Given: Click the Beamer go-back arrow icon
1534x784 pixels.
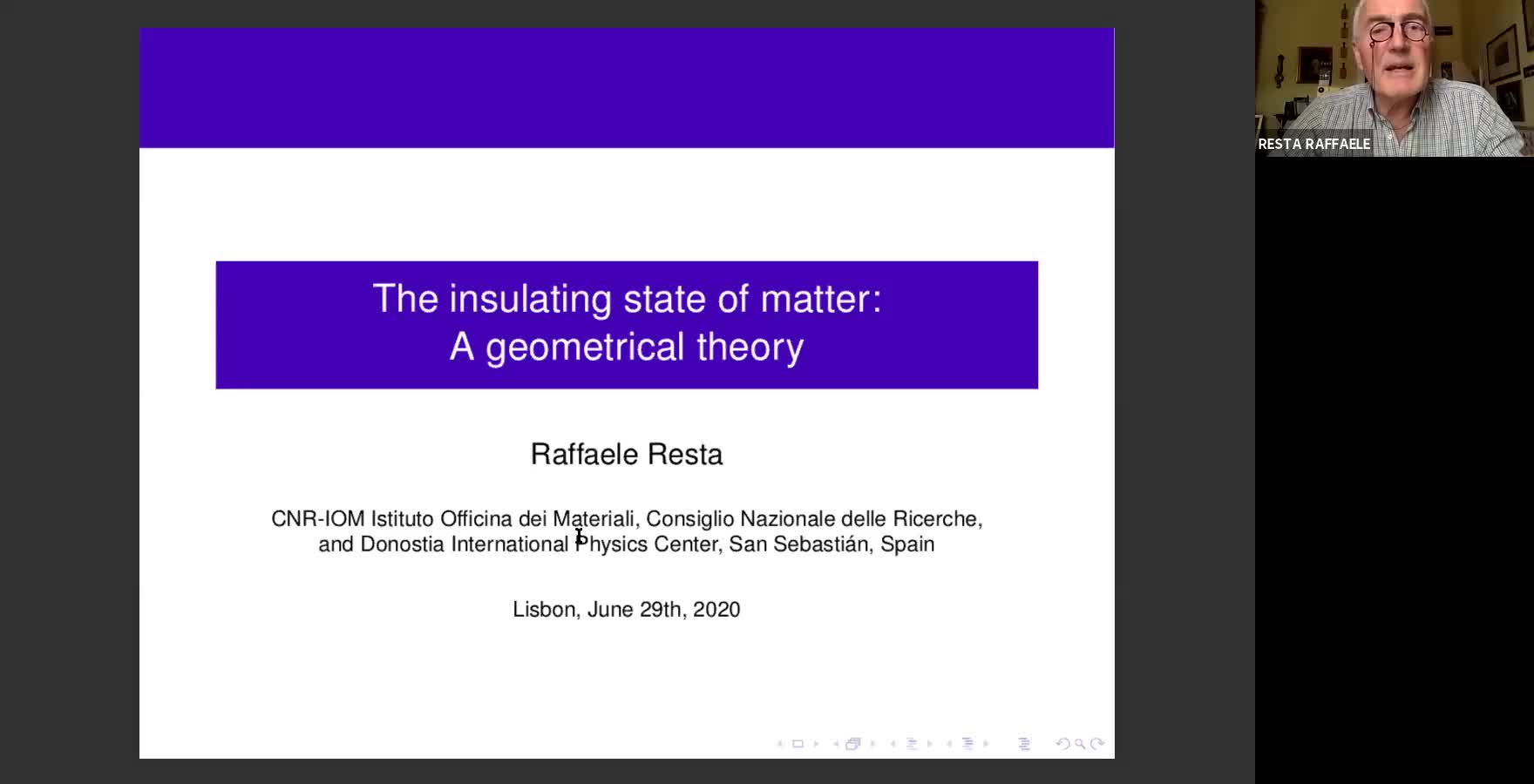Looking at the screenshot, I should (x=1062, y=744).
